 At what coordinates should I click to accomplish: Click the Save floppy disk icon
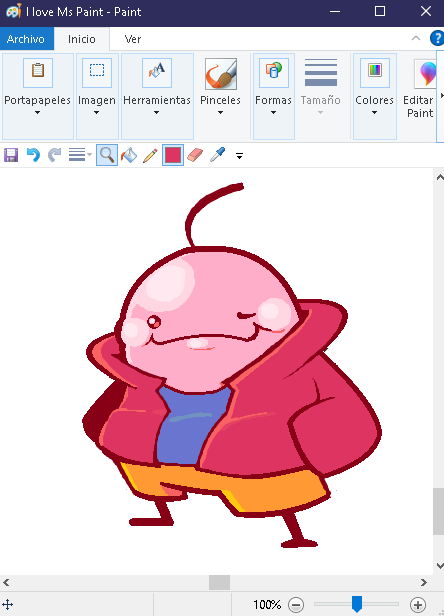point(11,155)
